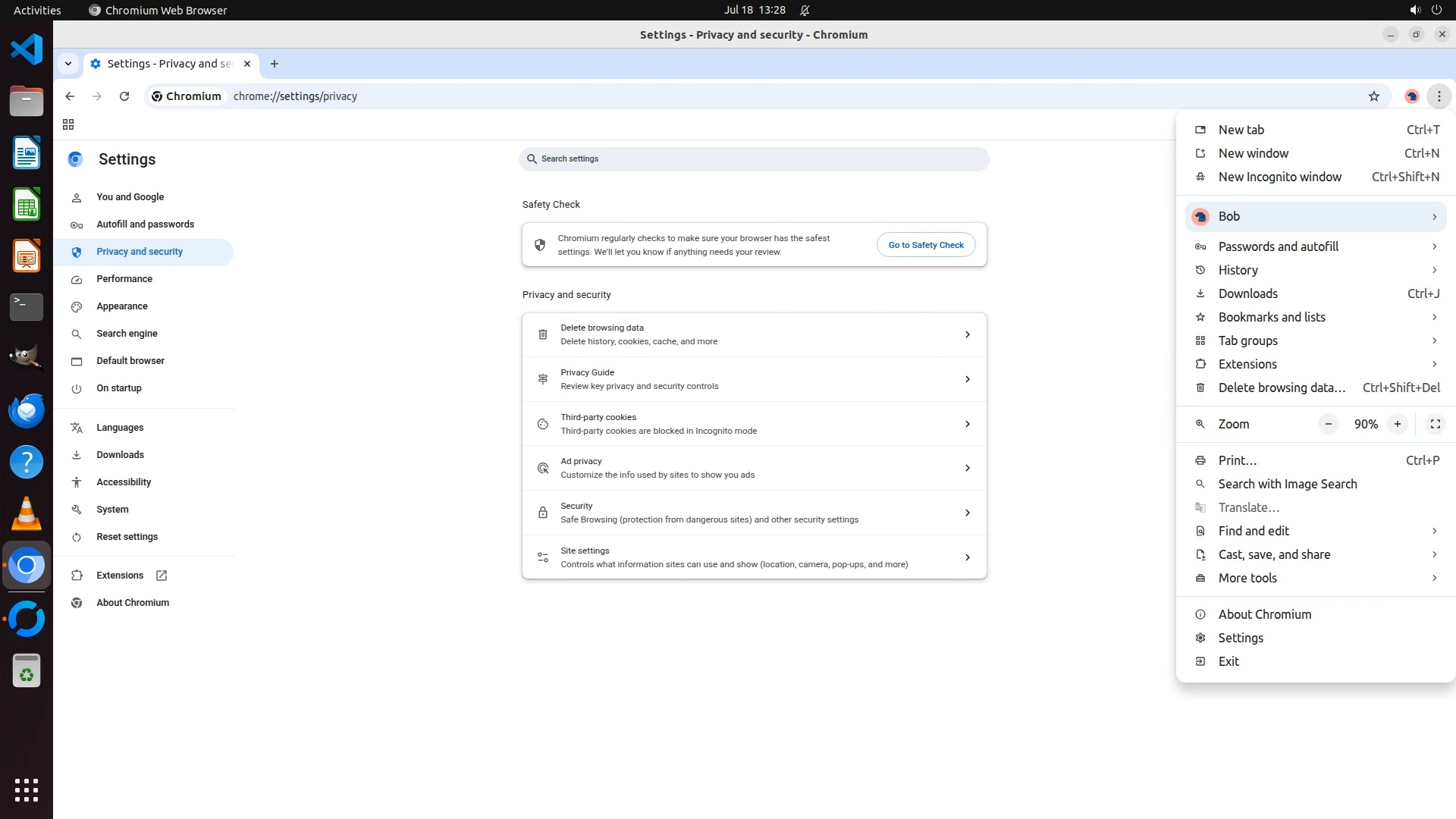Open Appearance in settings sidebar
The image size is (1456, 819).
[x=122, y=306]
